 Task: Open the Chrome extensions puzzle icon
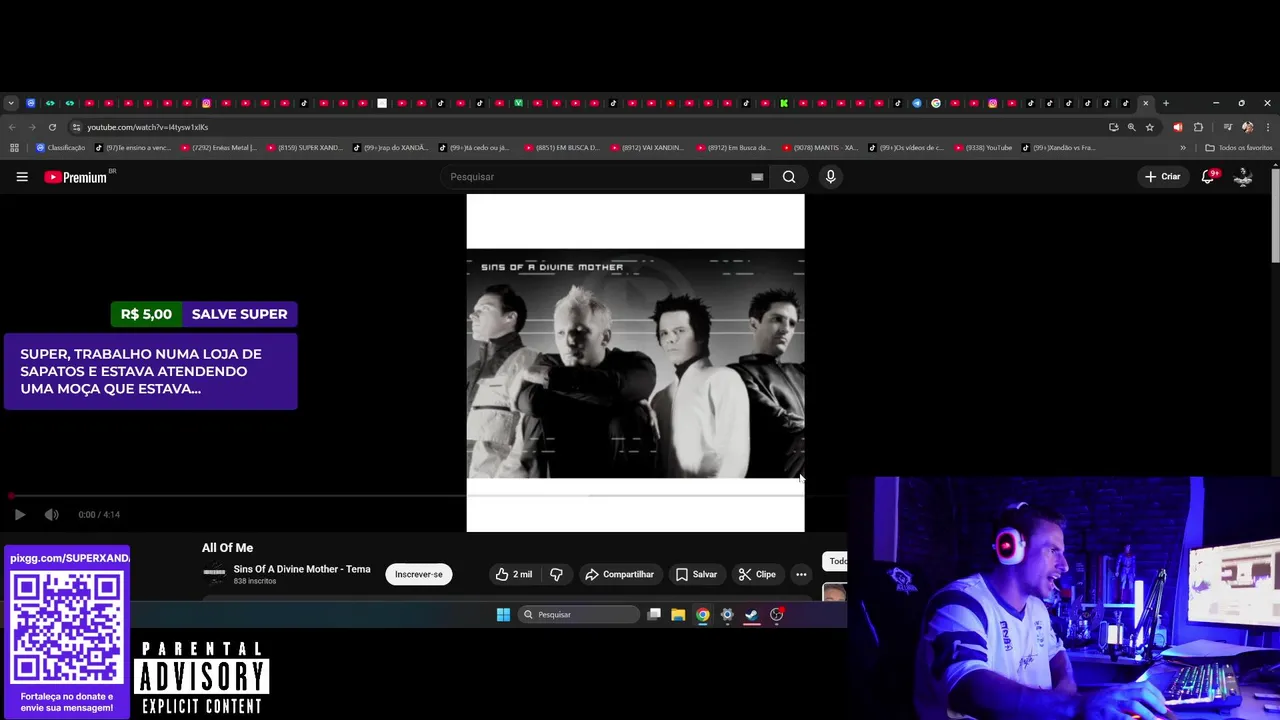[x=1199, y=127]
